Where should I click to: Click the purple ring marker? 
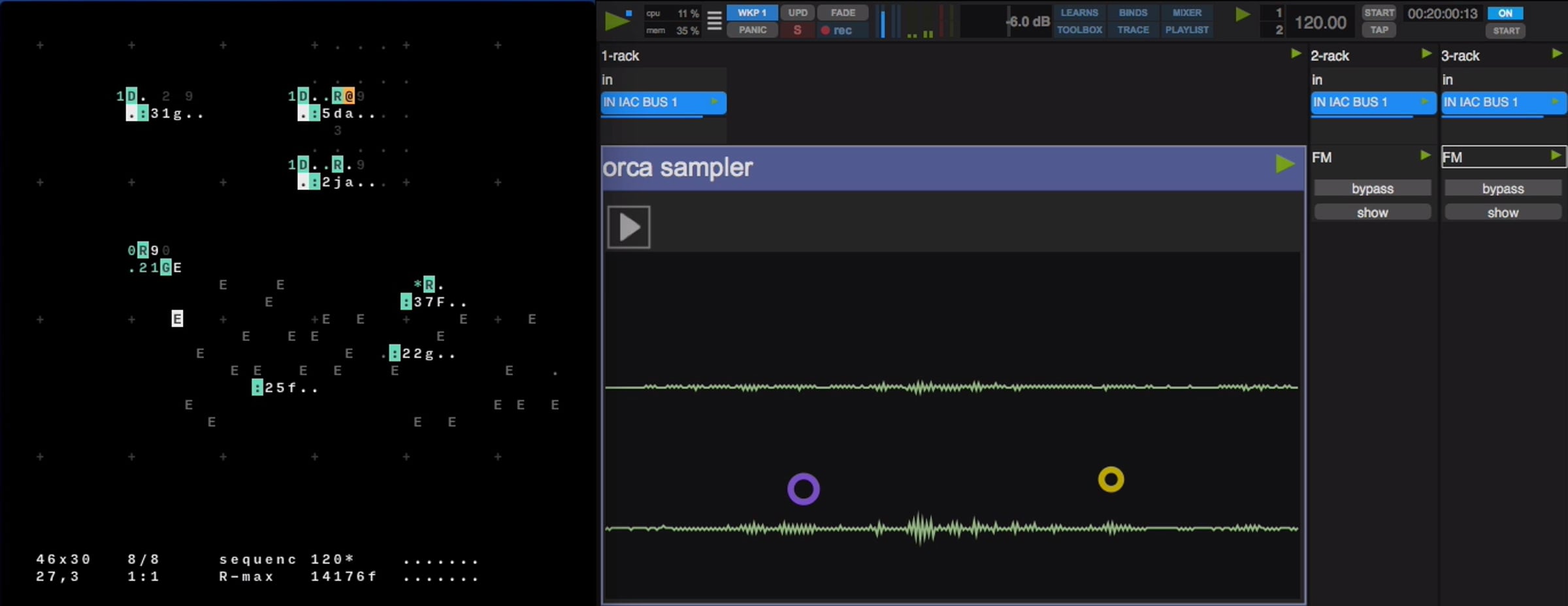tap(803, 489)
